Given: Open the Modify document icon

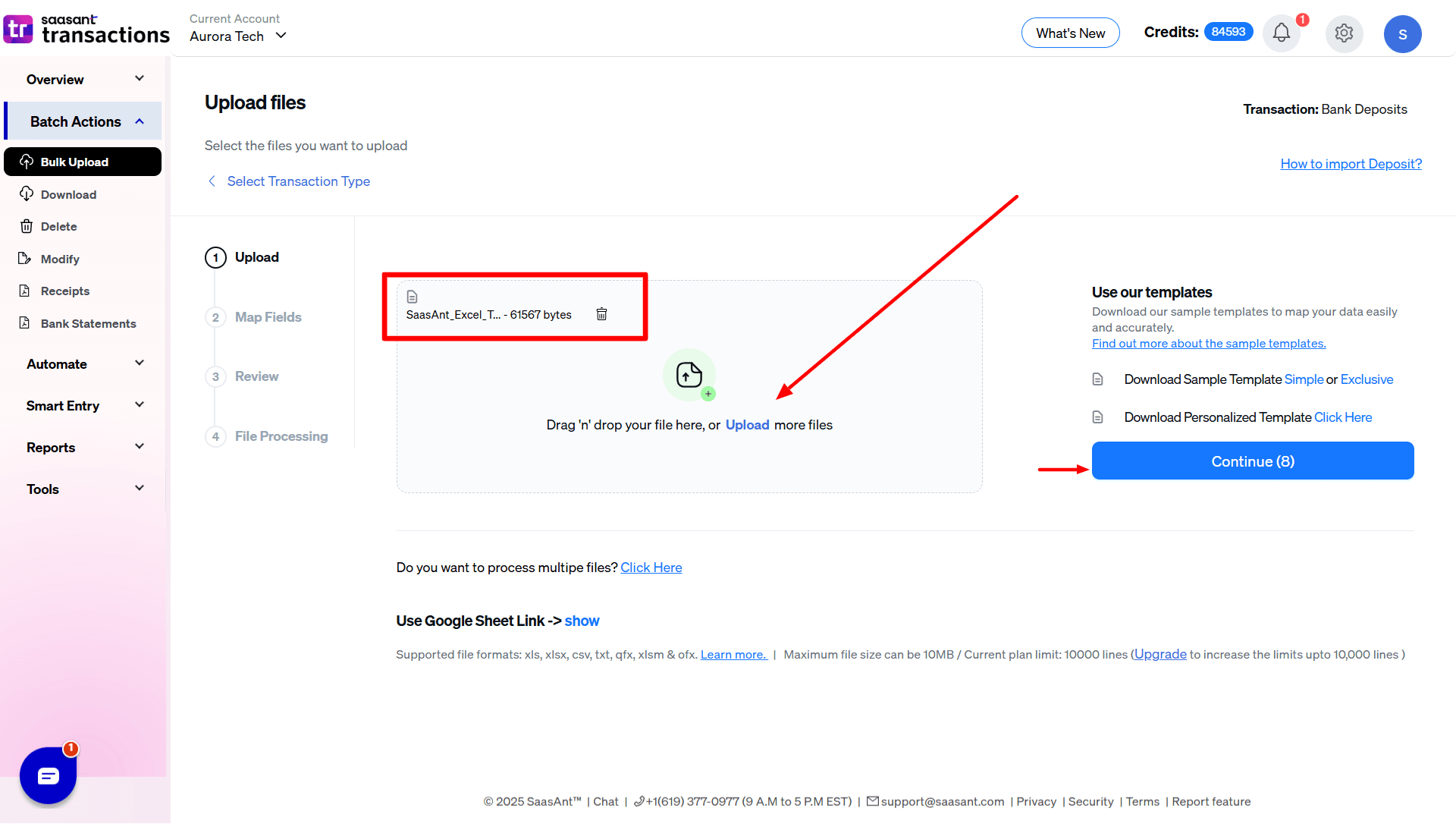Looking at the screenshot, I should tap(27, 259).
